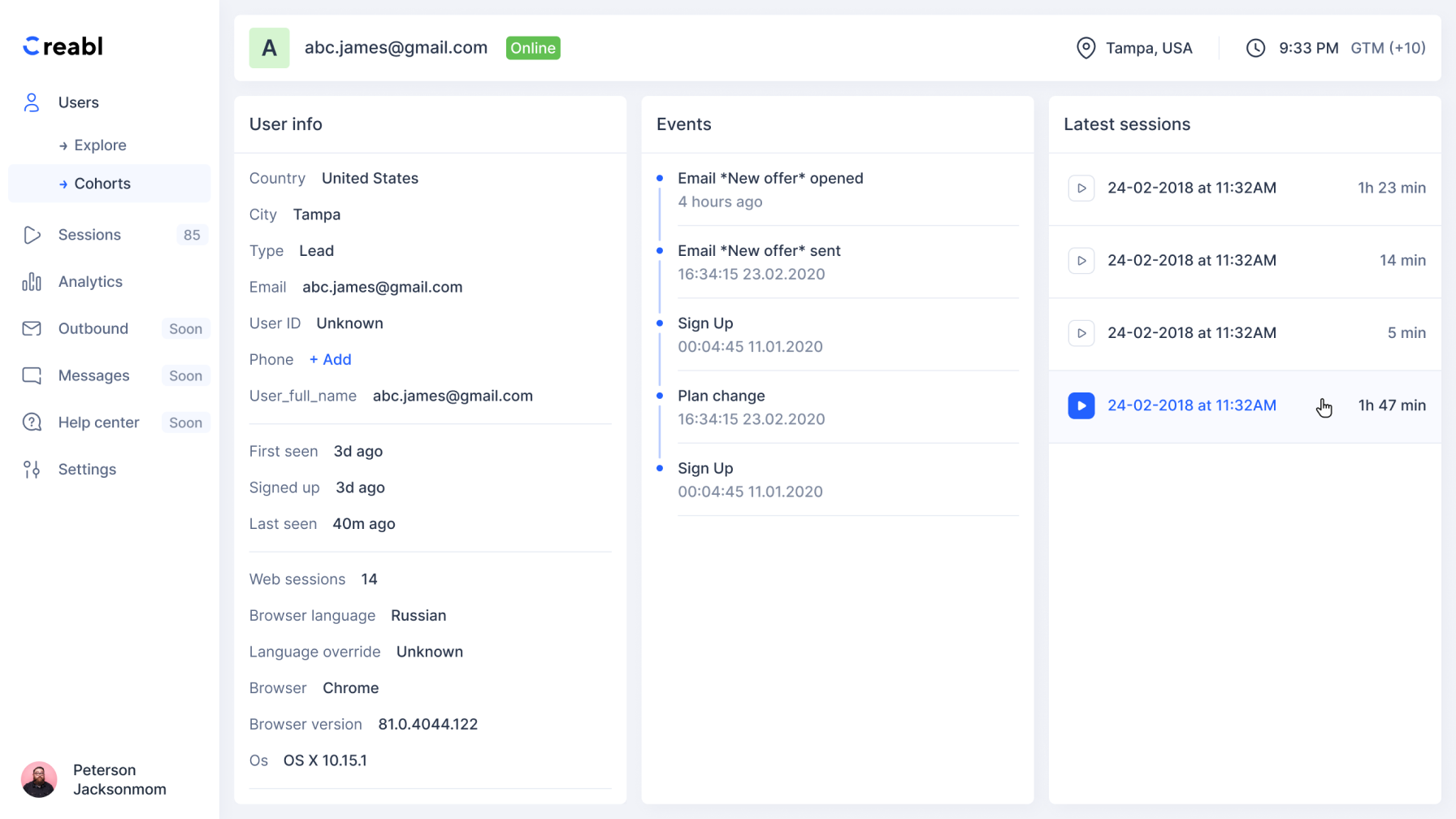Image resolution: width=1456 pixels, height=819 pixels.
Task: Play the 14 min session
Action: pyautogui.click(x=1081, y=261)
